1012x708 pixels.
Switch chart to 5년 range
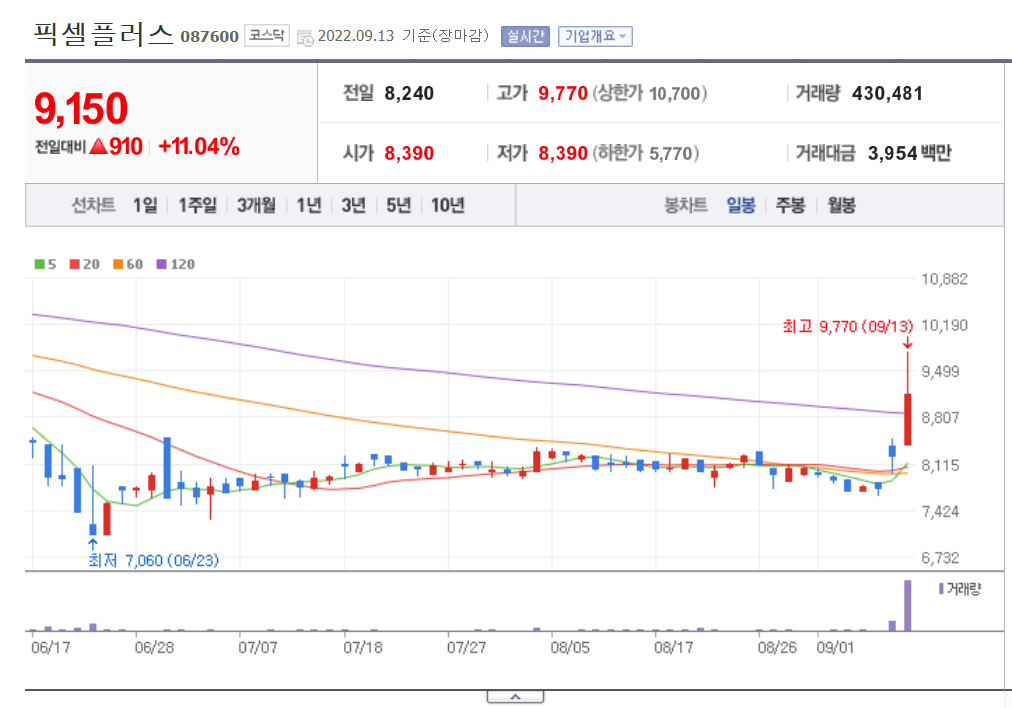pyautogui.click(x=399, y=205)
